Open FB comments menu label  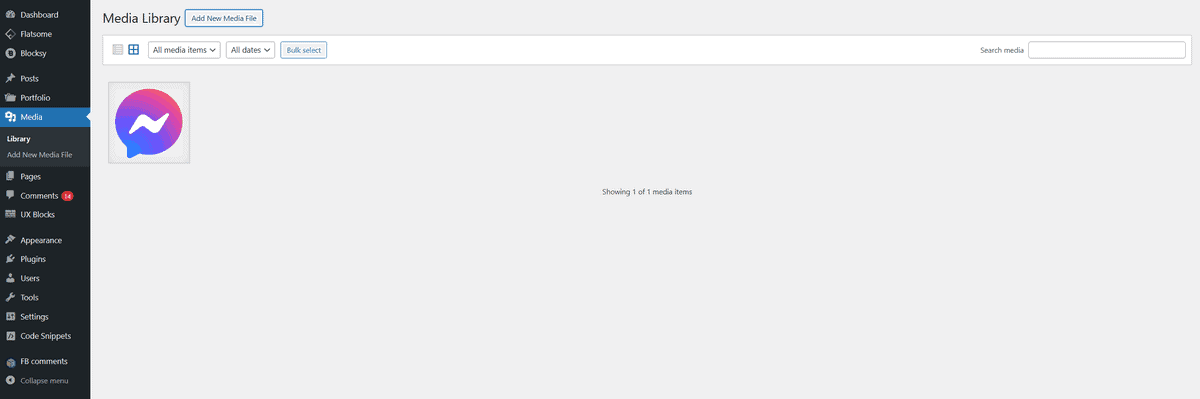coord(43,361)
